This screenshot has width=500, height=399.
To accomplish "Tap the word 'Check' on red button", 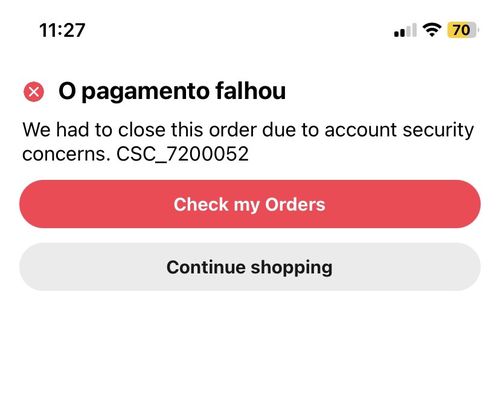I will [x=201, y=204].
